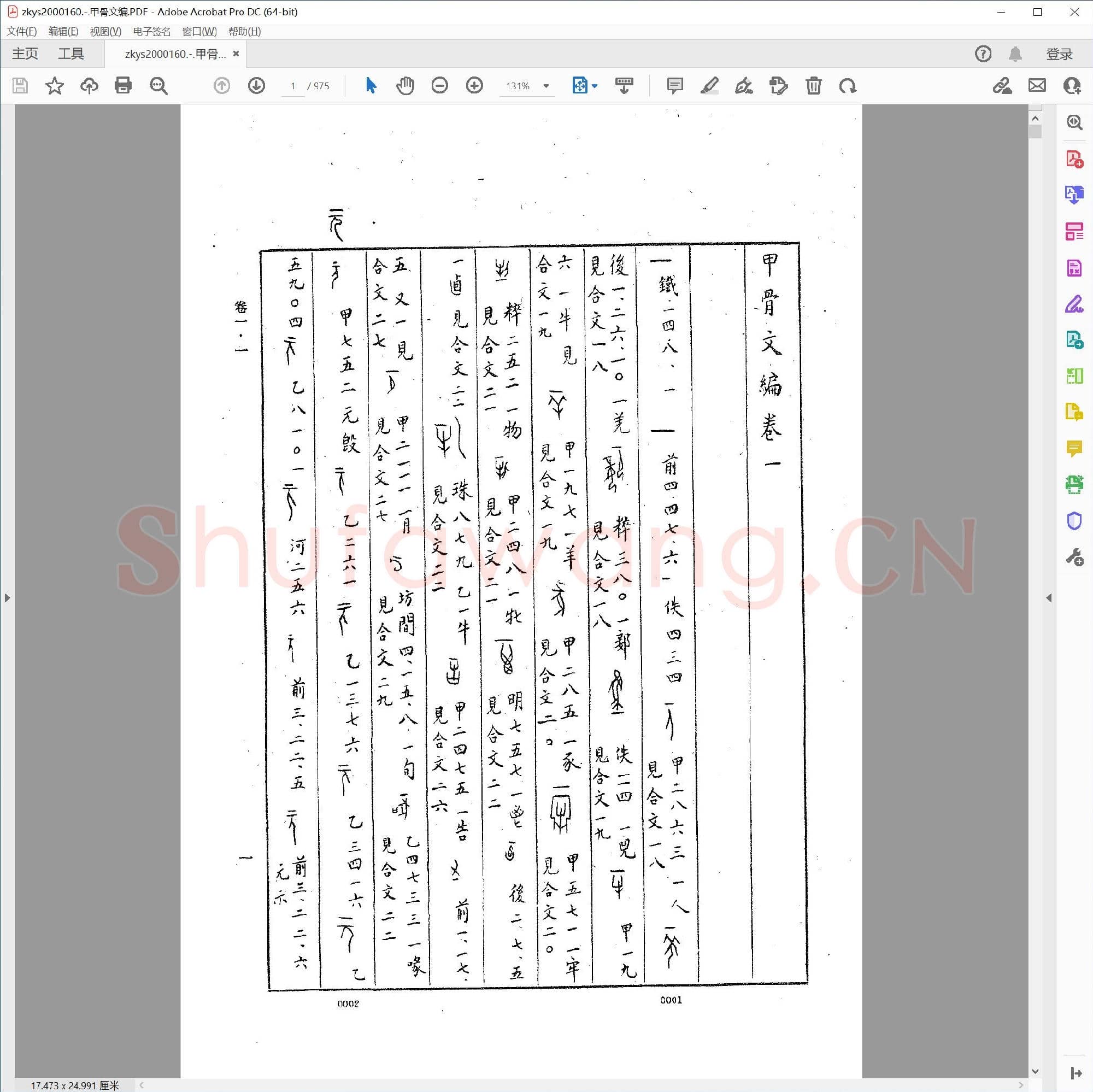Open the 编辑(E) menu
Image resolution: width=1093 pixels, height=1092 pixels.
63,31
